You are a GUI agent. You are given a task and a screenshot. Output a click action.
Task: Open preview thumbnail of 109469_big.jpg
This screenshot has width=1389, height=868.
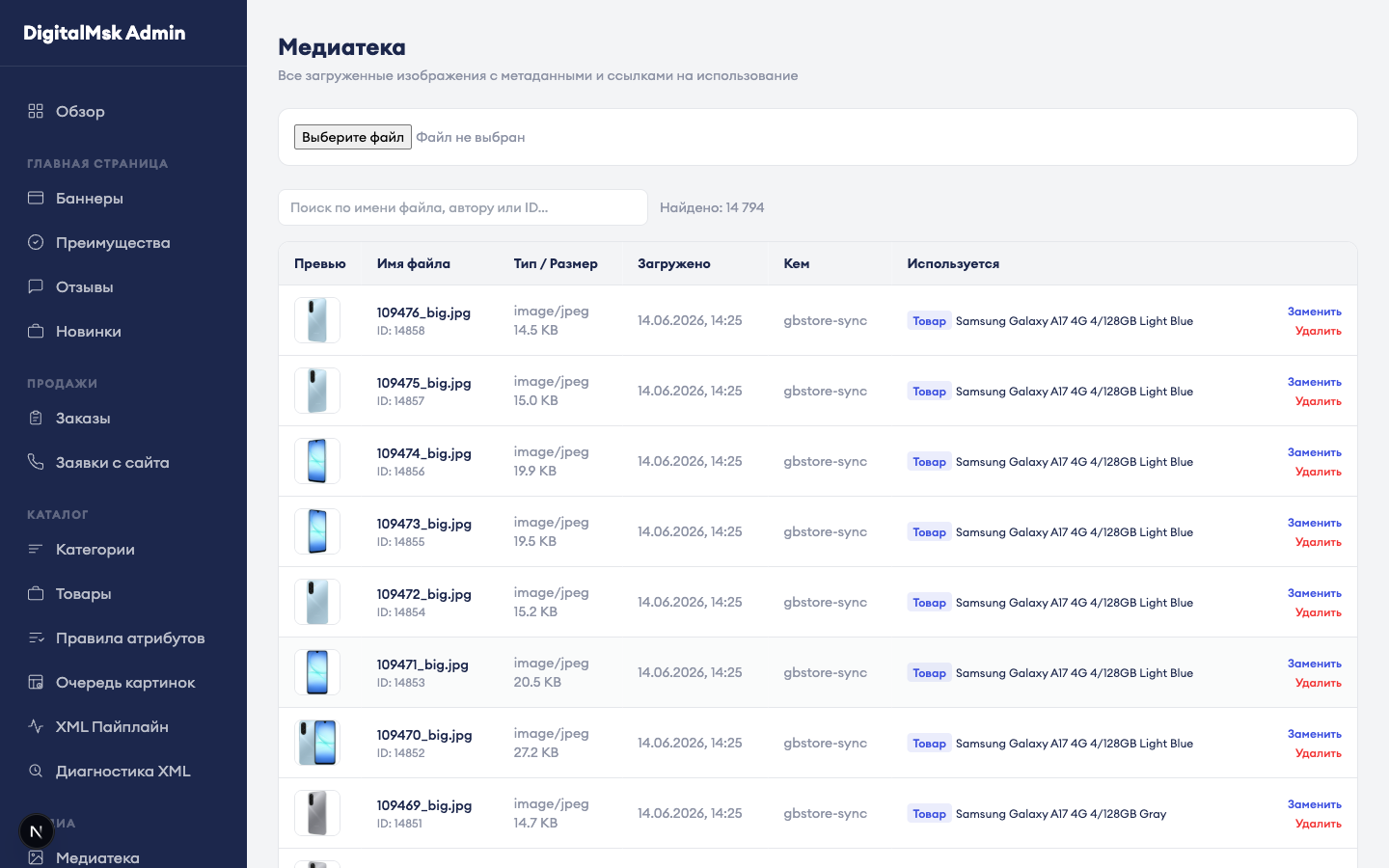pos(317,813)
